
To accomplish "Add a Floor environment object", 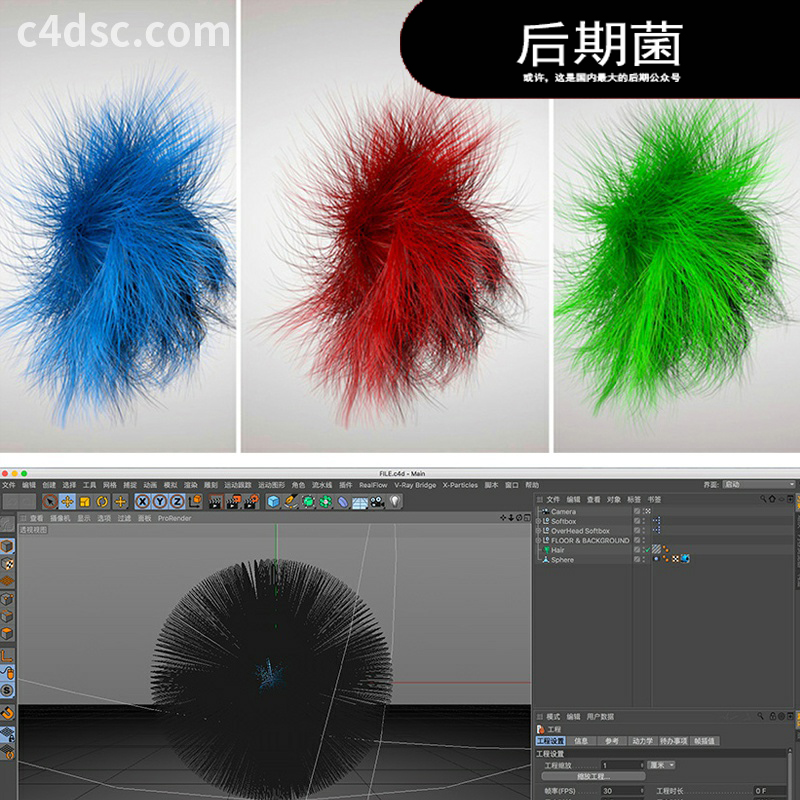I will point(360,503).
